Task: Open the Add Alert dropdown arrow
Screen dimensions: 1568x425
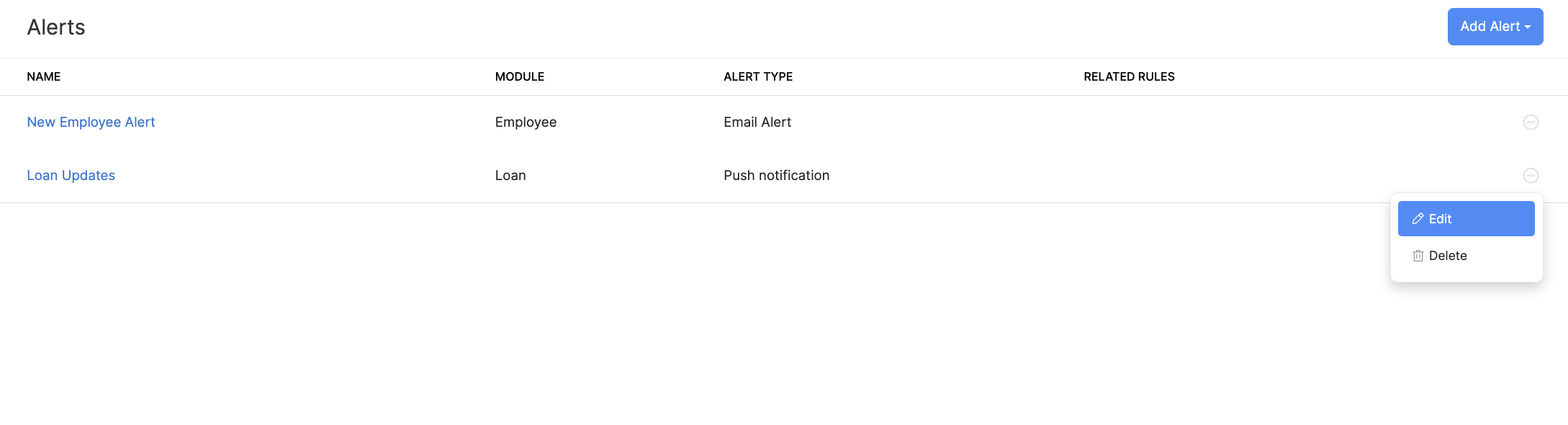Action: [1527, 27]
